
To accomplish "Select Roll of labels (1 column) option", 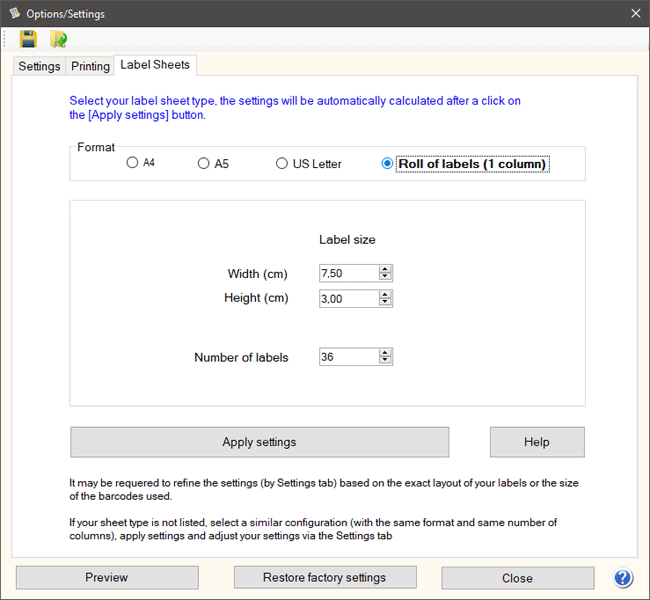I will pyautogui.click(x=465, y=164).
